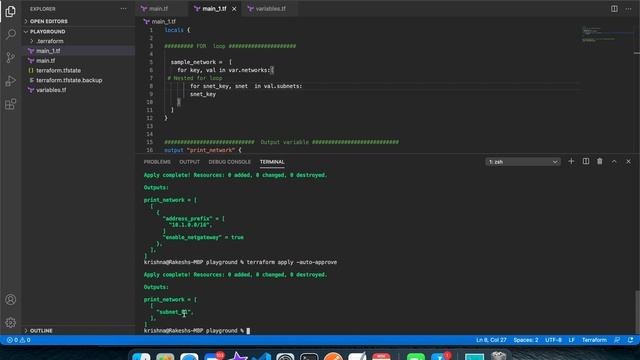Click the terminal prompt input line
This screenshot has height=360, width=640.
[197, 331]
